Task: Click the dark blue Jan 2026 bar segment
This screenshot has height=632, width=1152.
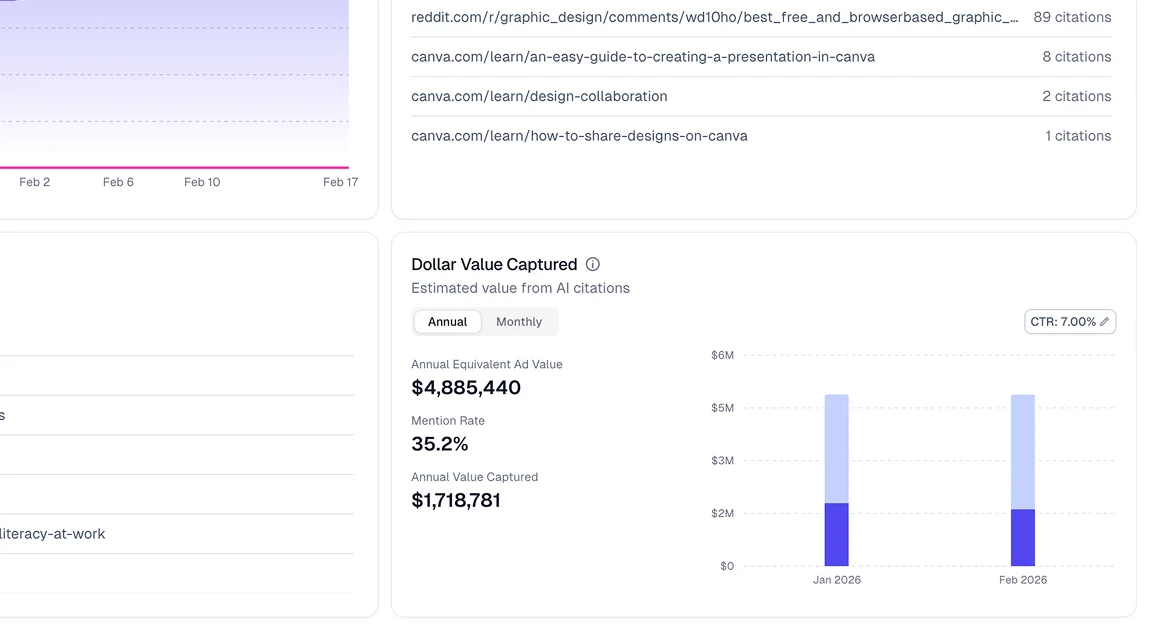Action: point(836,535)
